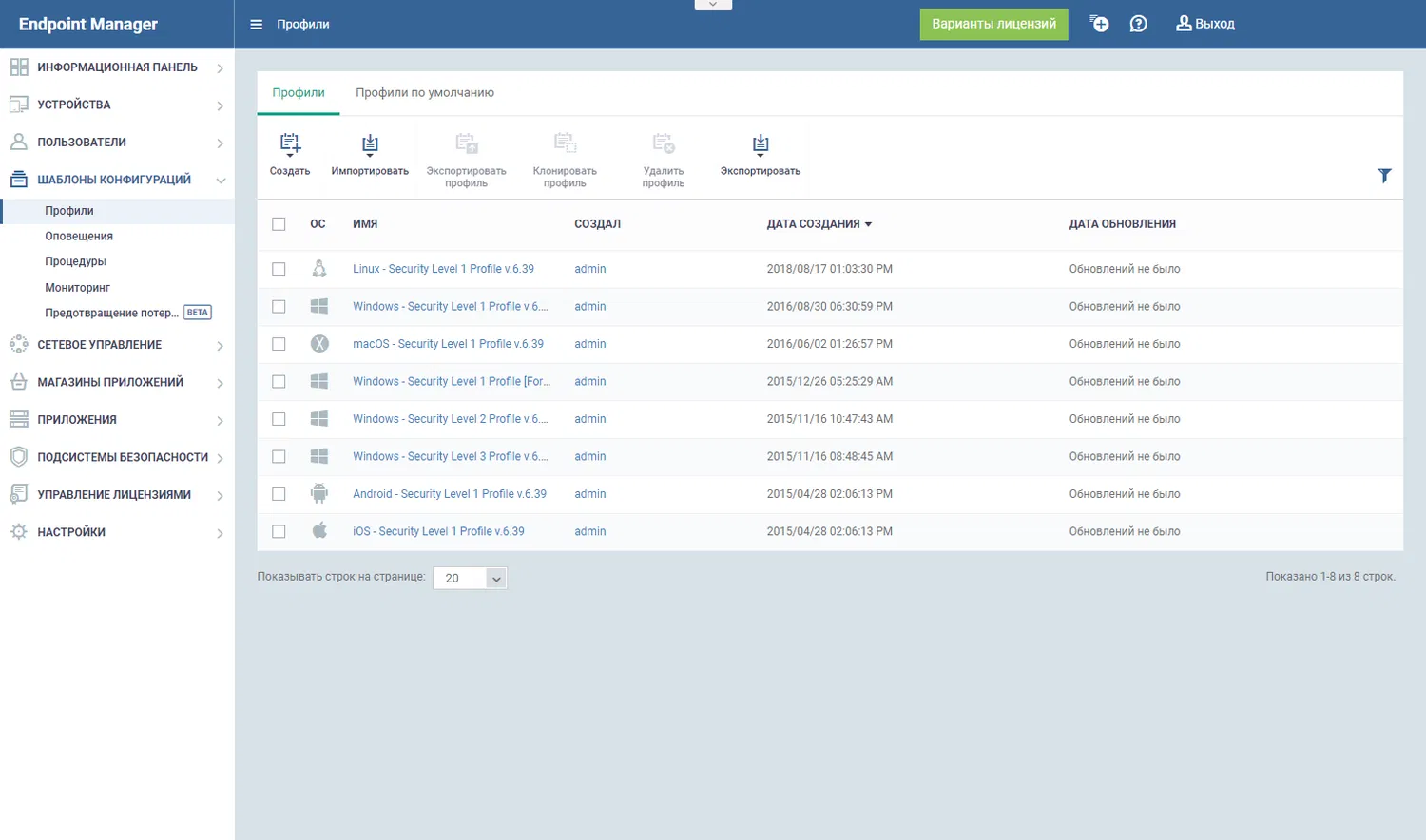Check the macOS Security Level 1 row checkbox
This screenshot has height=840, width=1426.
(x=279, y=344)
